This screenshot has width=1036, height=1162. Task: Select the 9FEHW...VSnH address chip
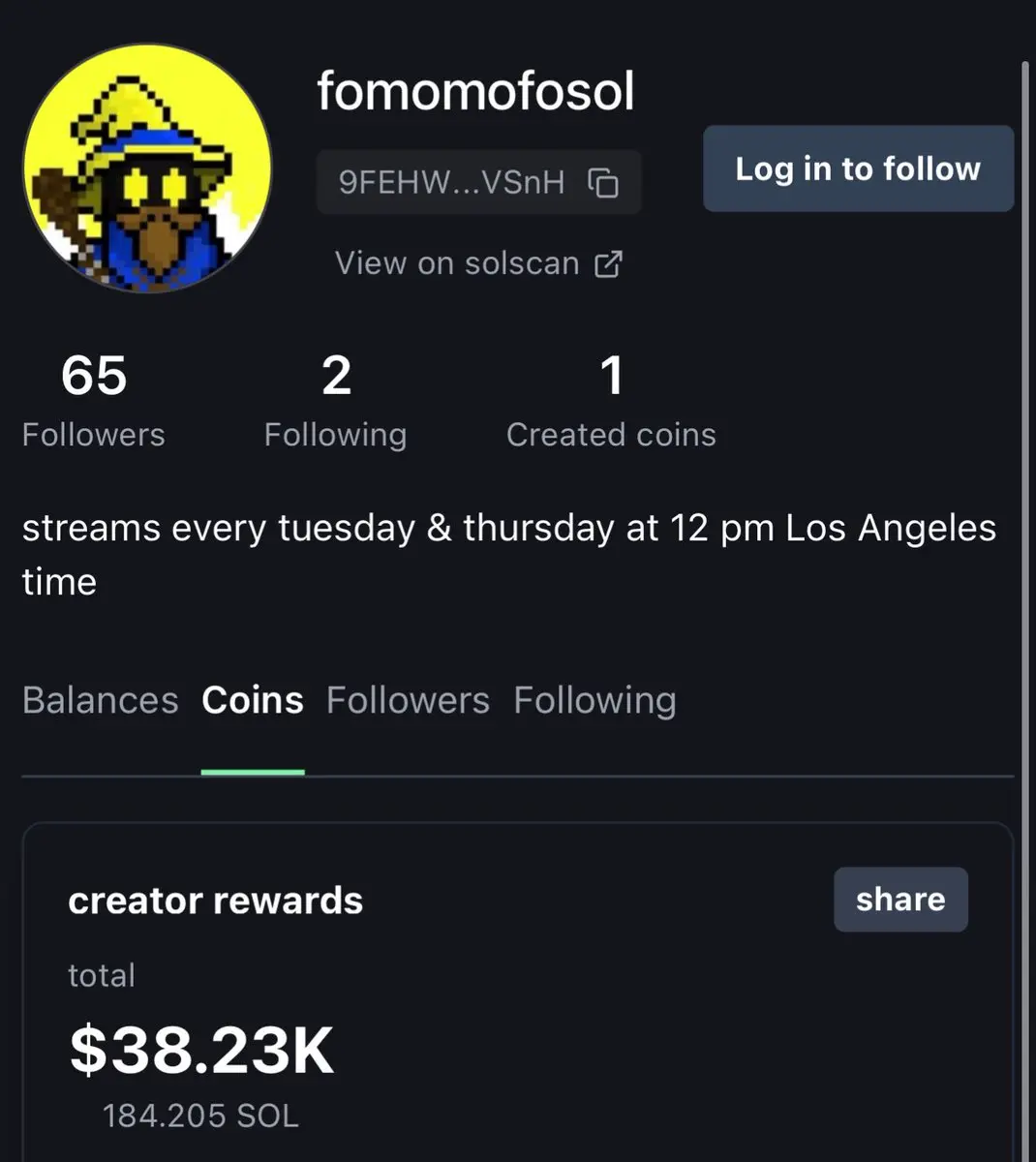pyautogui.click(x=478, y=182)
